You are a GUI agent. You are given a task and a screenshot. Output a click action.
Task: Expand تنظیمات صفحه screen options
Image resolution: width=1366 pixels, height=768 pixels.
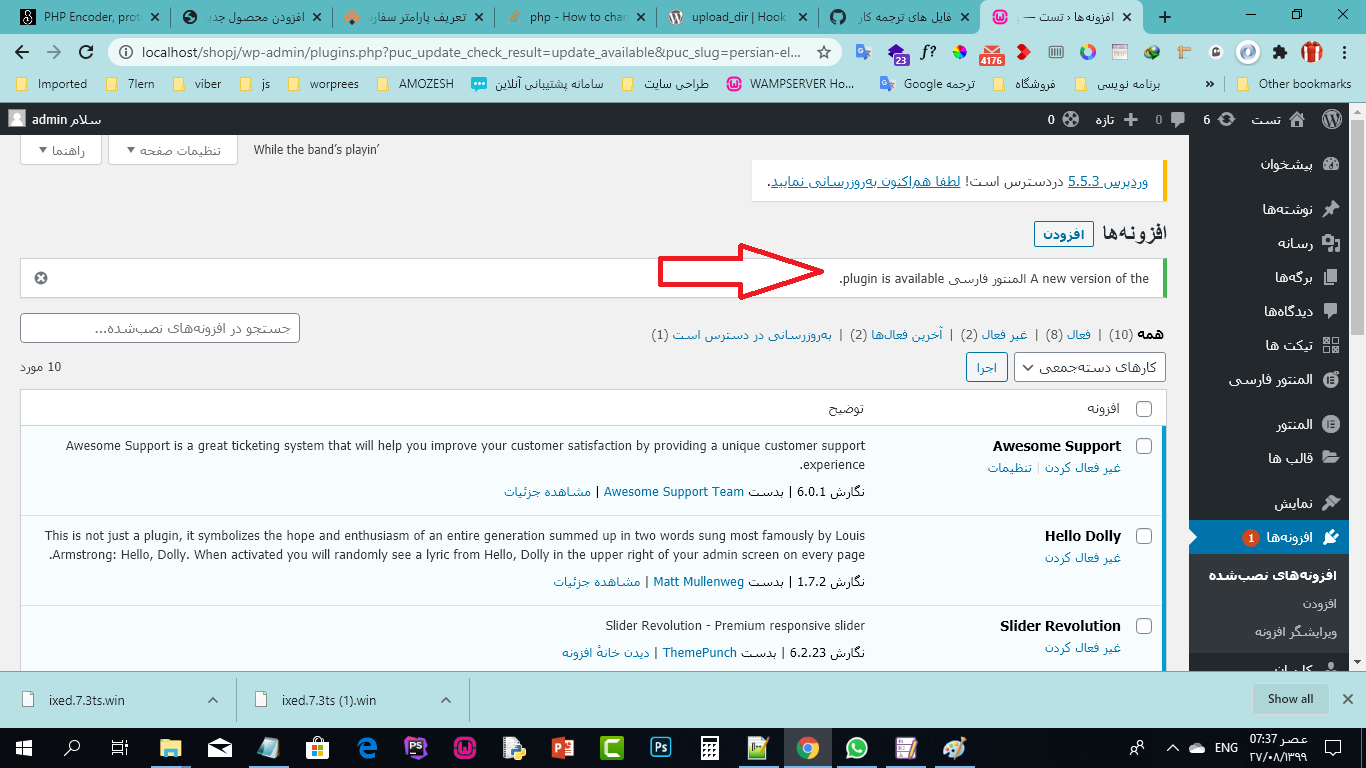tap(172, 150)
